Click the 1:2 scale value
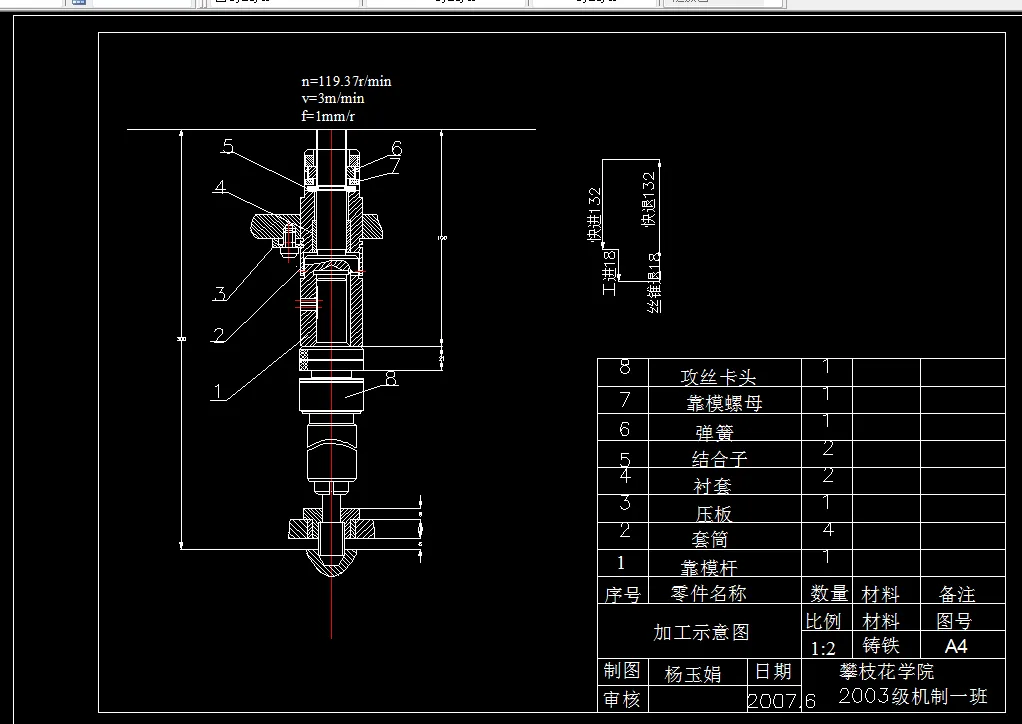The image size is (1022, 724). pyautogui.click(x=823, y=648)
